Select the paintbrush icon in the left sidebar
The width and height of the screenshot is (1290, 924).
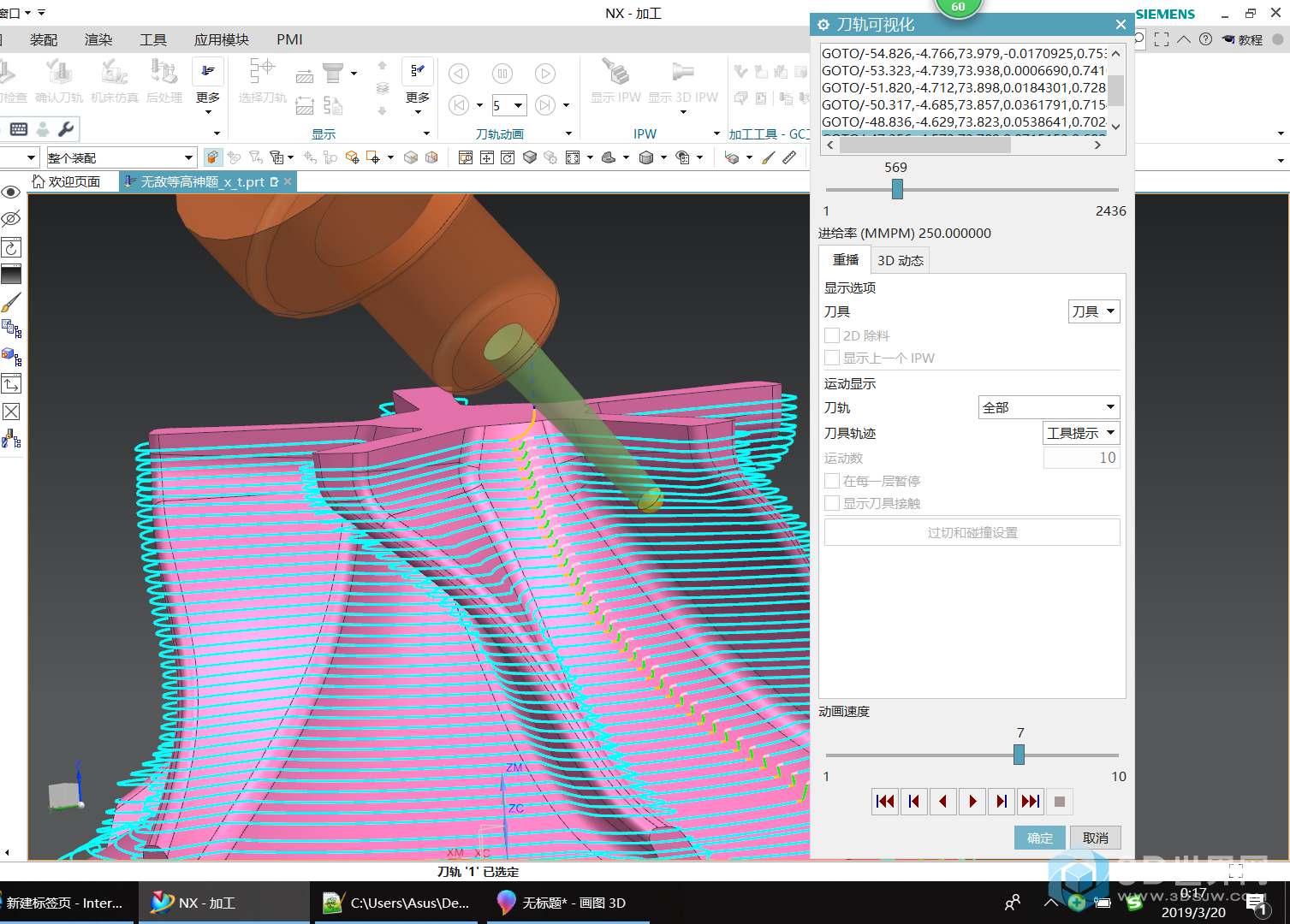click(x=11, y=303)
